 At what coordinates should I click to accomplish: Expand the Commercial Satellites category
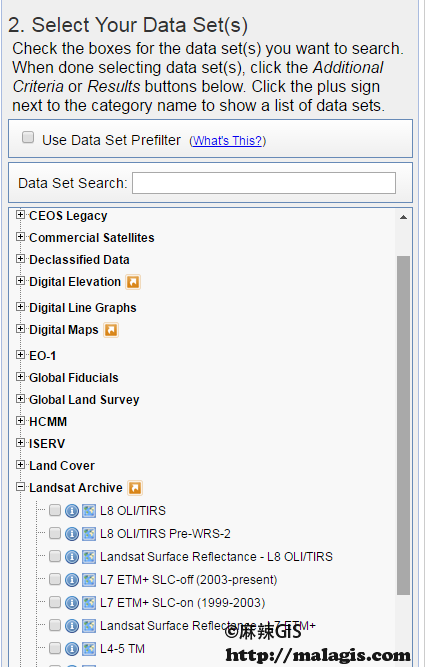(20, 237)
